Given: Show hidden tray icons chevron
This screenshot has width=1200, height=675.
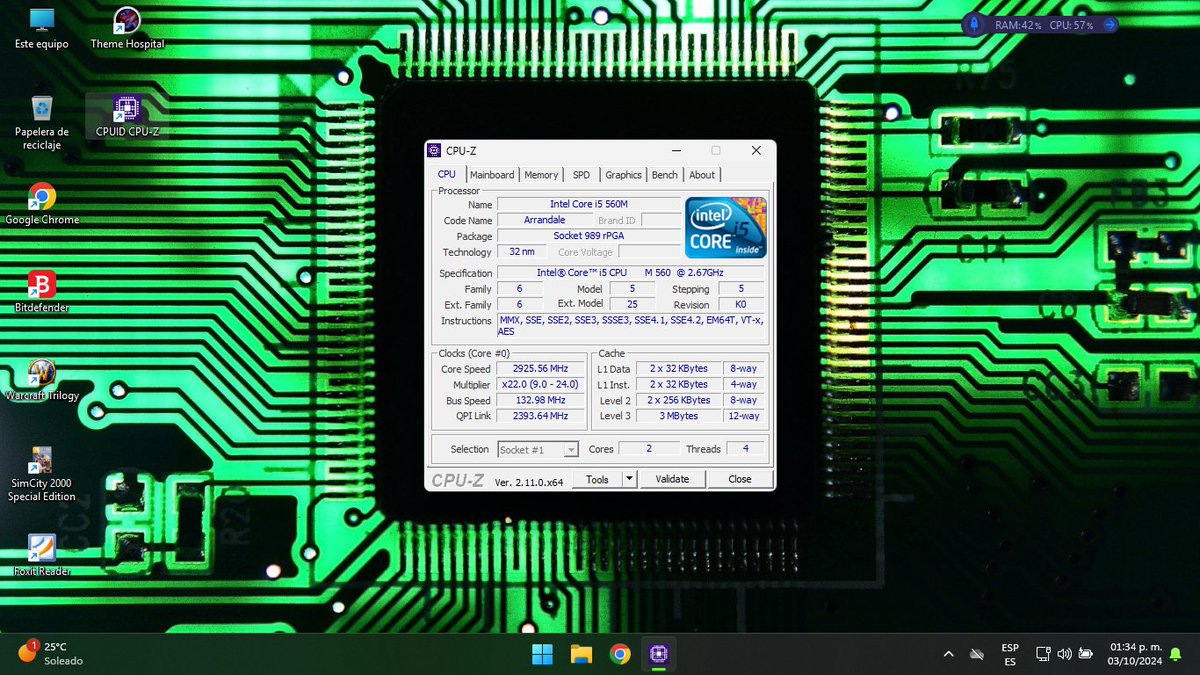Looking at the screenshot, I should (948, 654).
